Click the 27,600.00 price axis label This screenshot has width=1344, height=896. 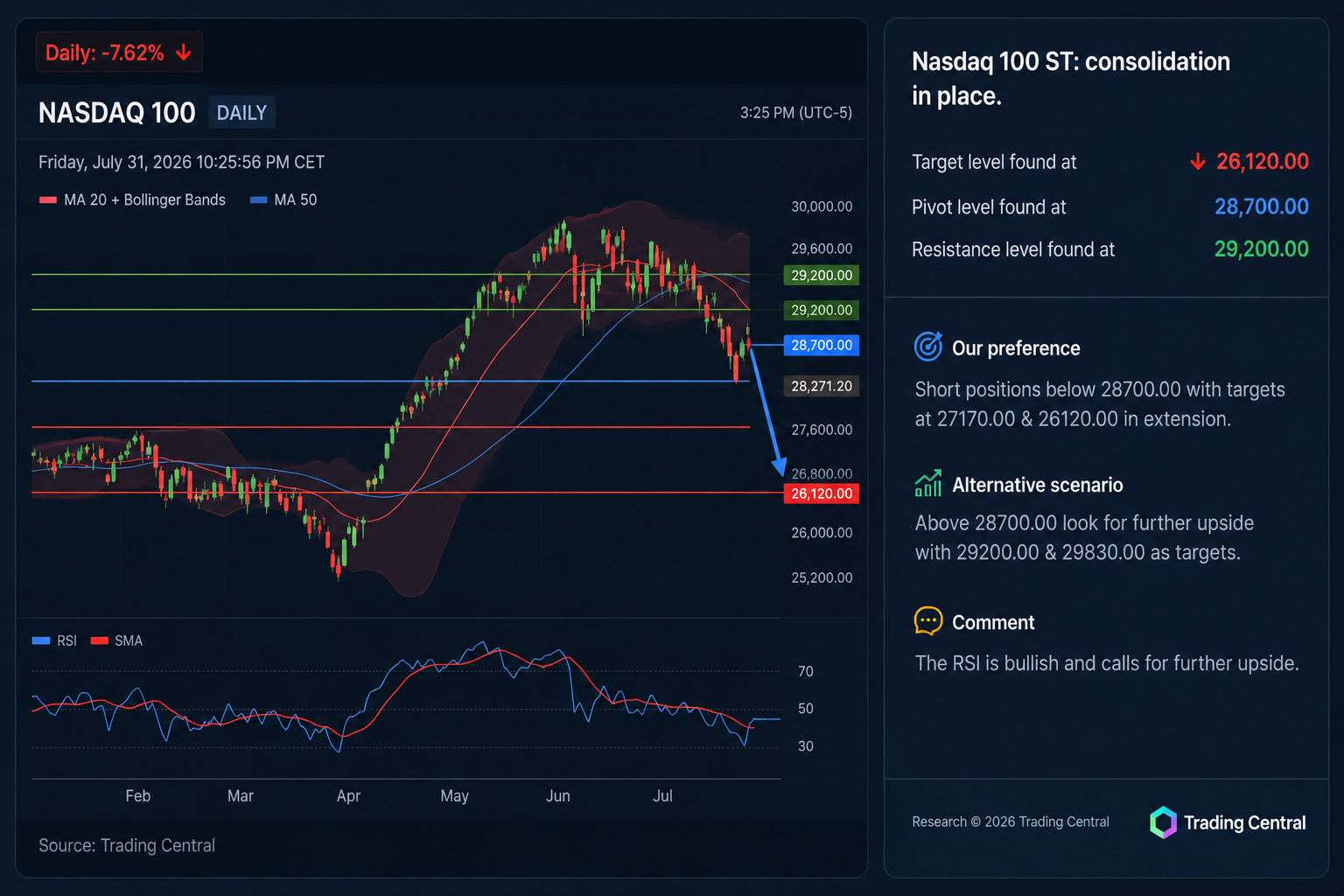(822, 430)
